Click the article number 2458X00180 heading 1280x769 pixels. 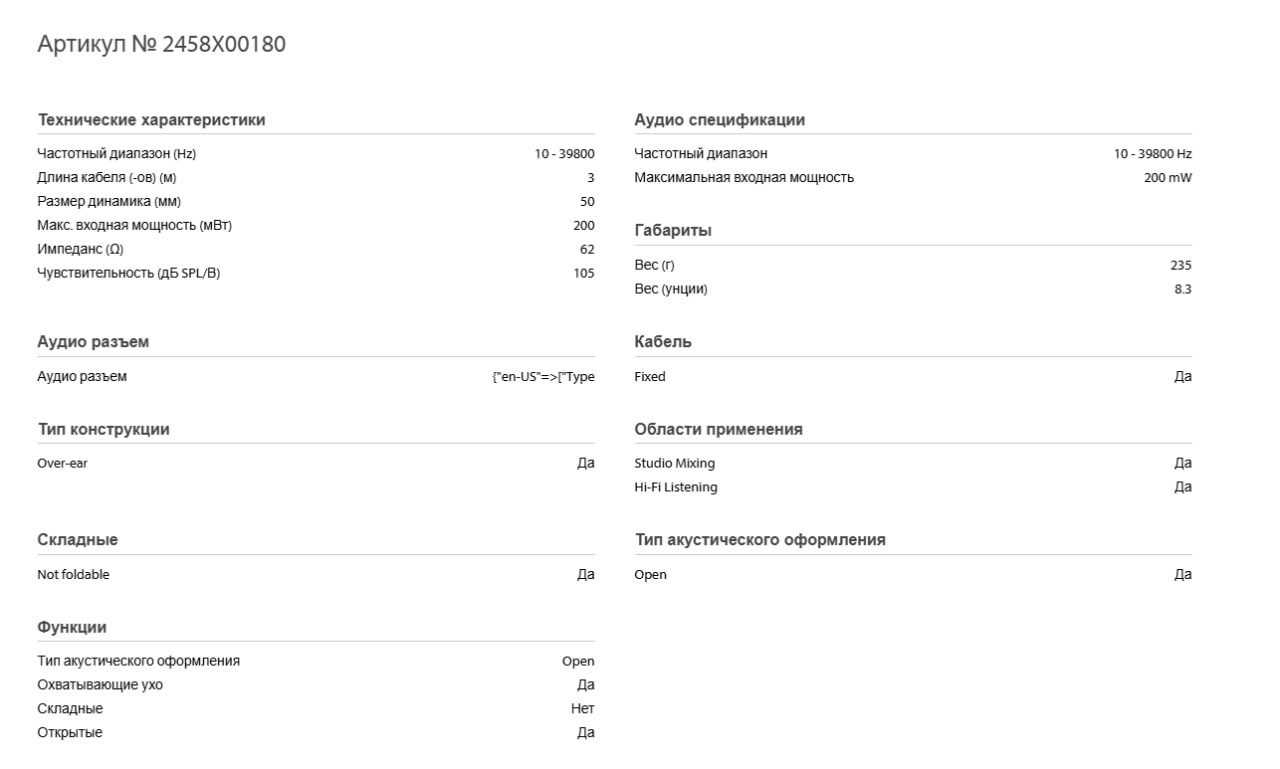(161, 44)
